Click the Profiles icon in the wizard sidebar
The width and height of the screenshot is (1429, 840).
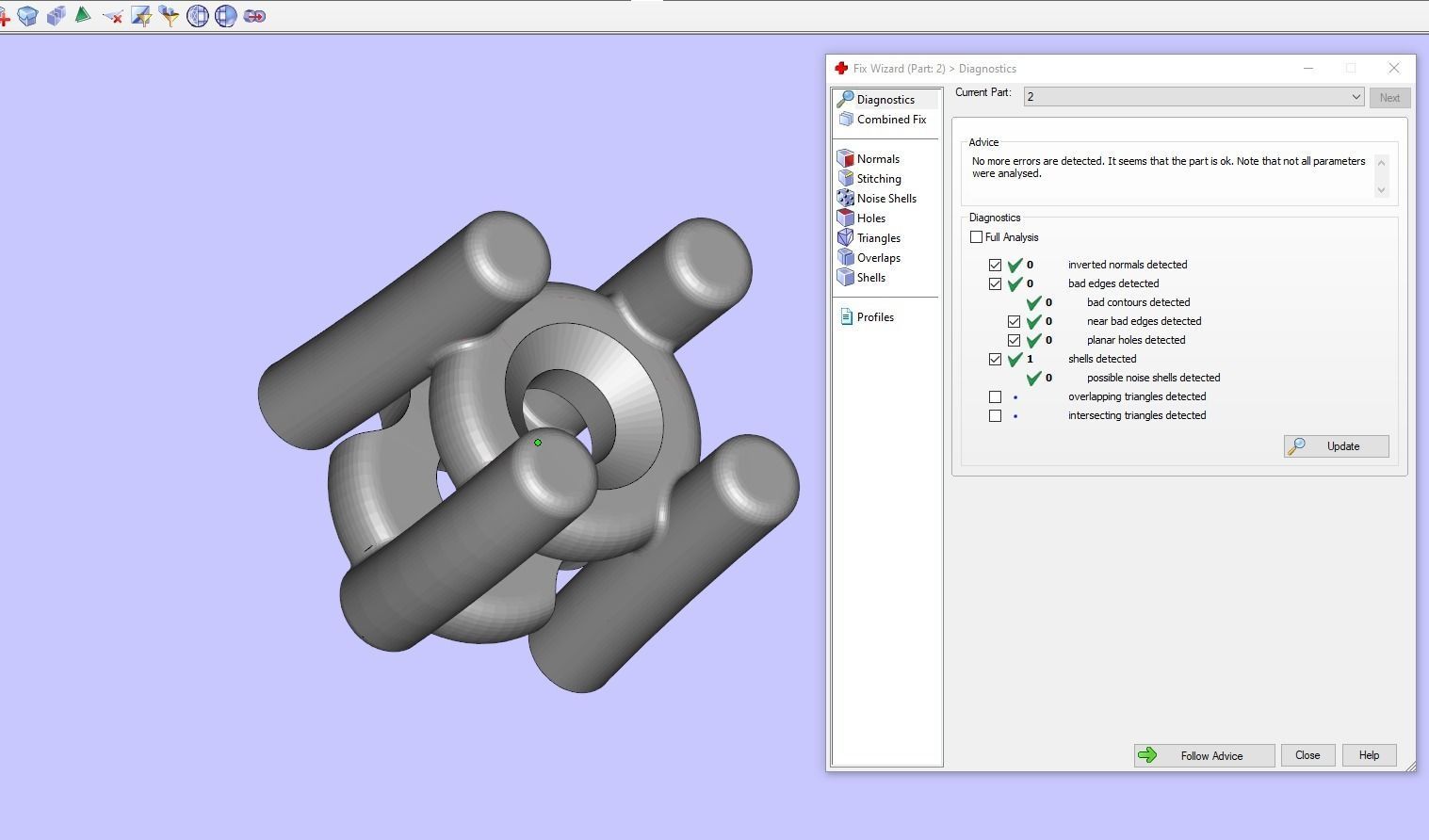click(846, 317)
